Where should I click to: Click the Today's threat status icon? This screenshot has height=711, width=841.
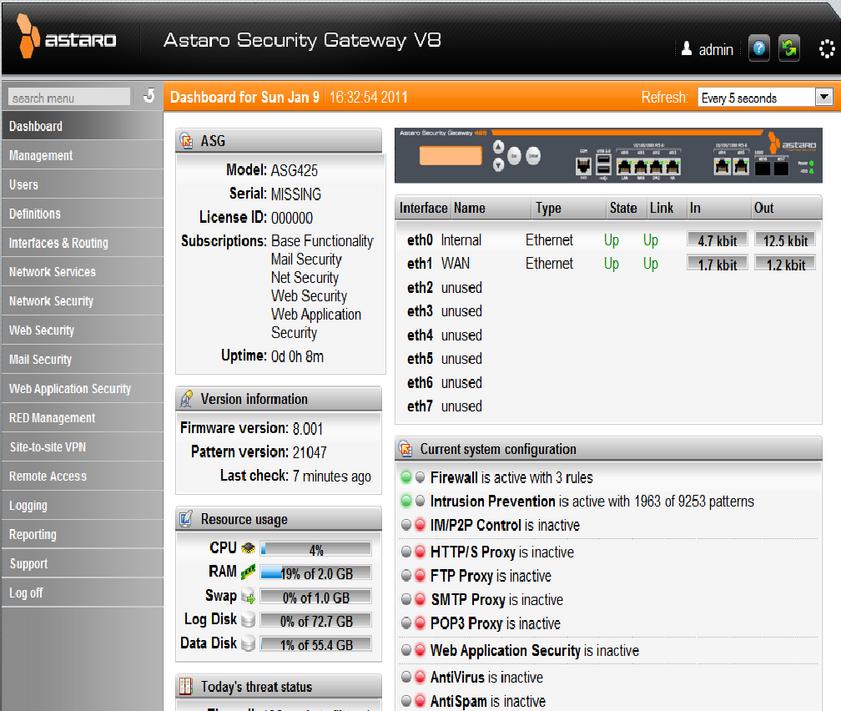185,687
